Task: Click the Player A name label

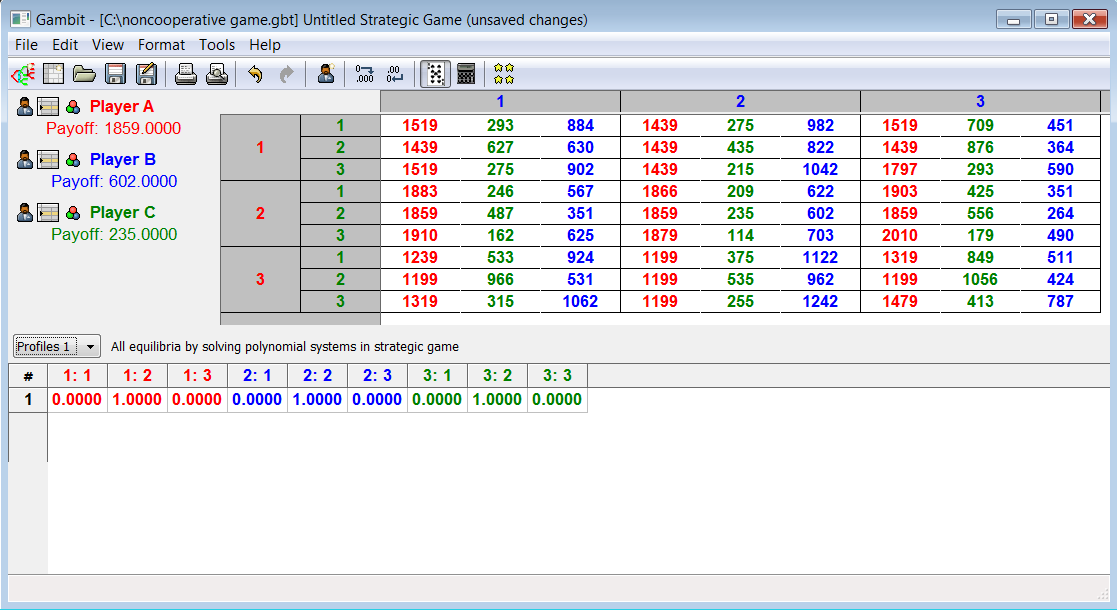Action: (121, 106)
